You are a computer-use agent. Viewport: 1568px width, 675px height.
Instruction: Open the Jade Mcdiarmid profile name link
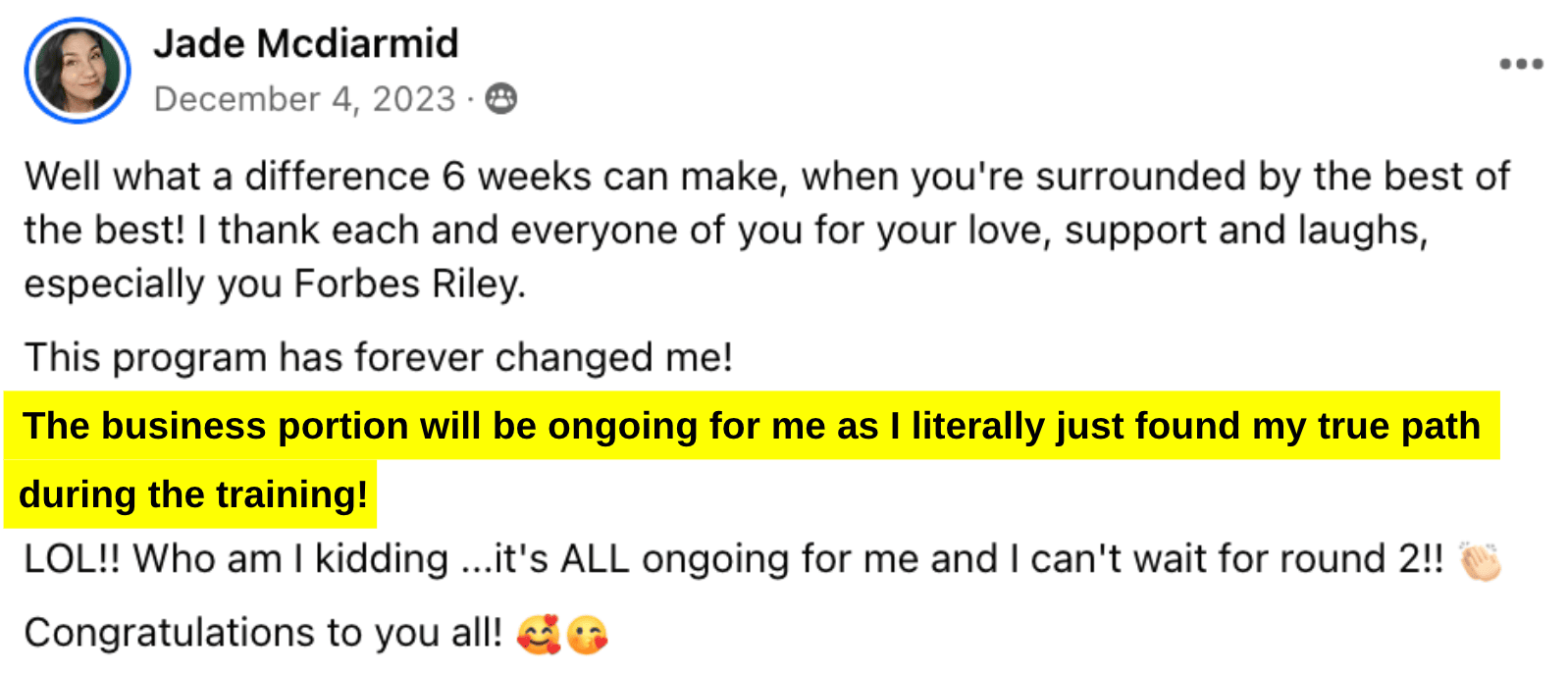point(306,43)
